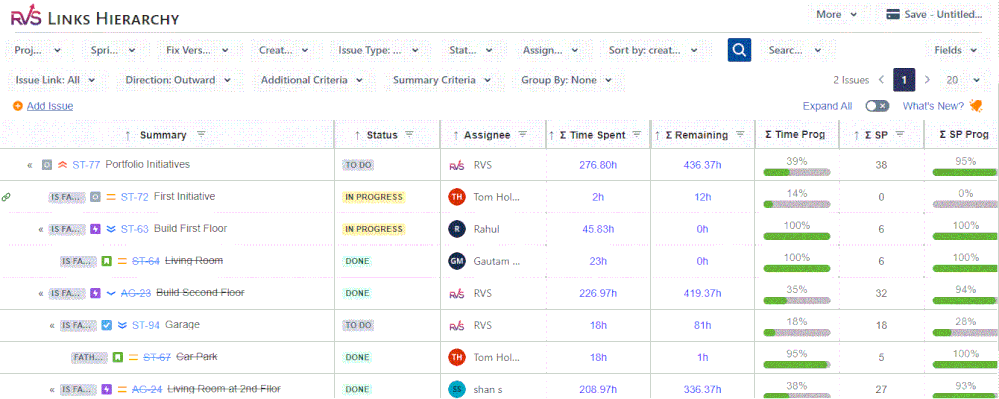Image resolution: width=999 pixels, height=399 pixels.
Task: Open the Status column filter icon
Action: pos(410,134)
